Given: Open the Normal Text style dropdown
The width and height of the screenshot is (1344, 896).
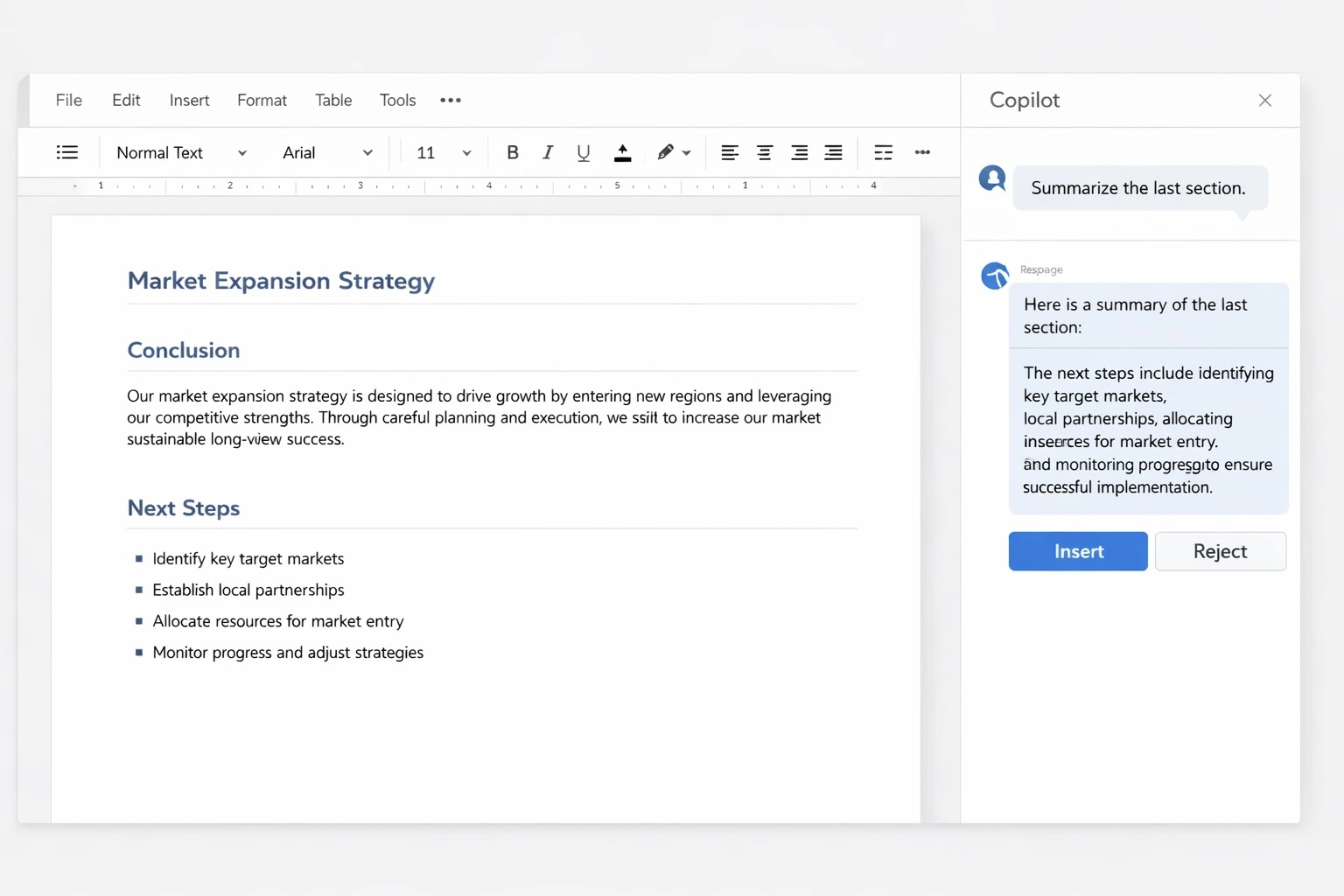Looking at the screenshot, I should (181, 152).
